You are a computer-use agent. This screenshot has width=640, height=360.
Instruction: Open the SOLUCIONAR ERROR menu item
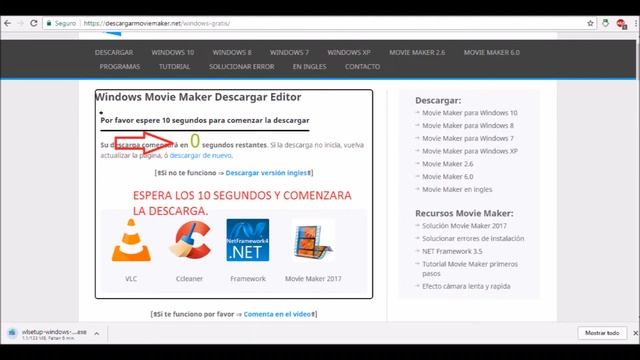[242, 67]
